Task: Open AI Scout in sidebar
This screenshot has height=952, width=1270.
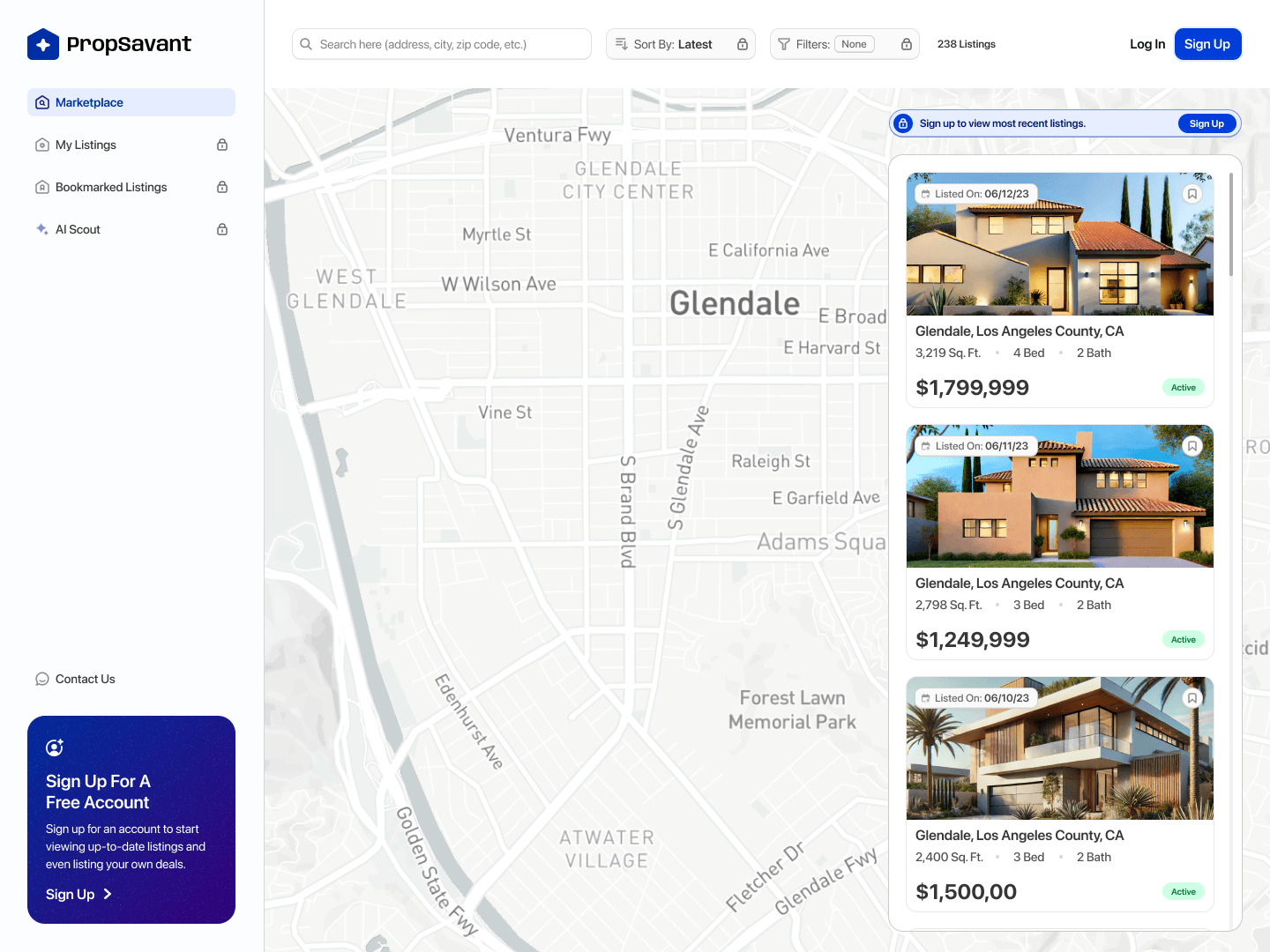Action: click(131, 229)
